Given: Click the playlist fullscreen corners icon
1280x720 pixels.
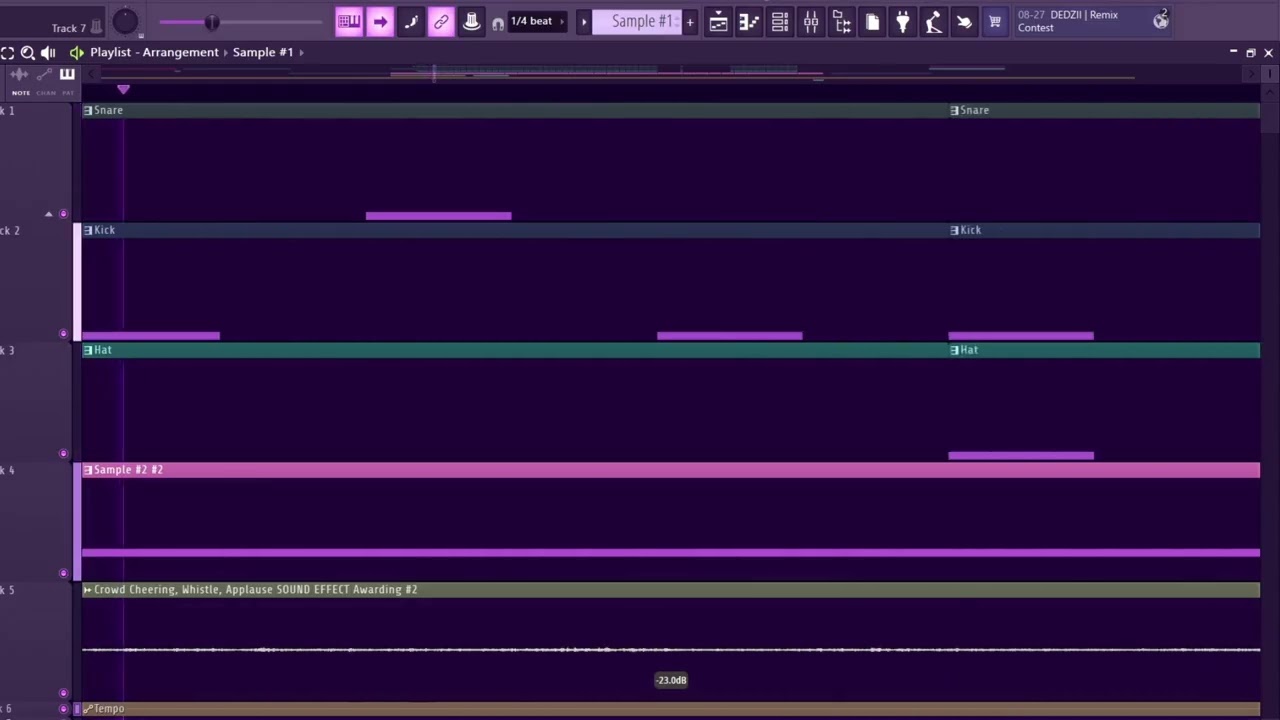Looking at the screenshot, I should (x=8, y=52).
